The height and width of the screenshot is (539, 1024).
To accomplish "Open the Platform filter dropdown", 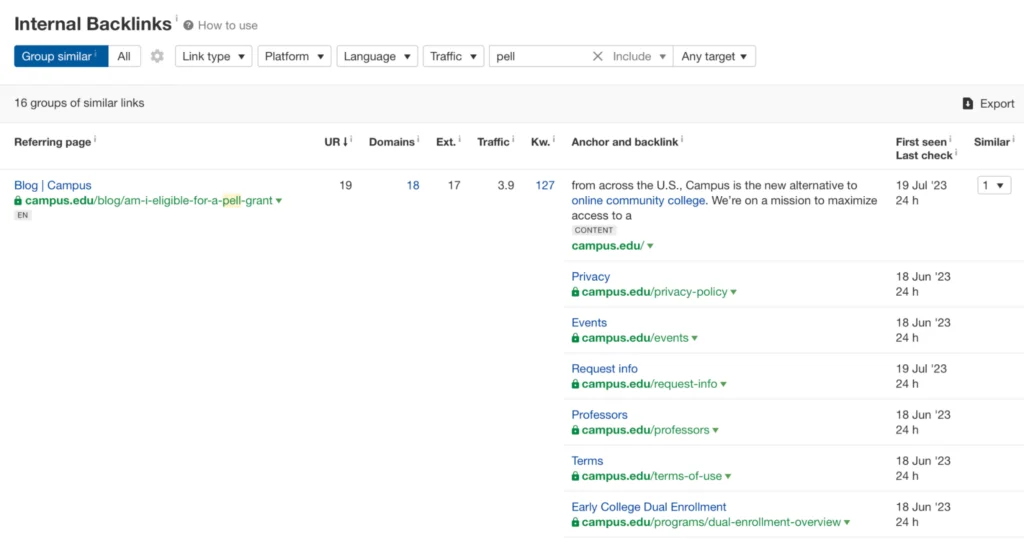I will [295, 56].
